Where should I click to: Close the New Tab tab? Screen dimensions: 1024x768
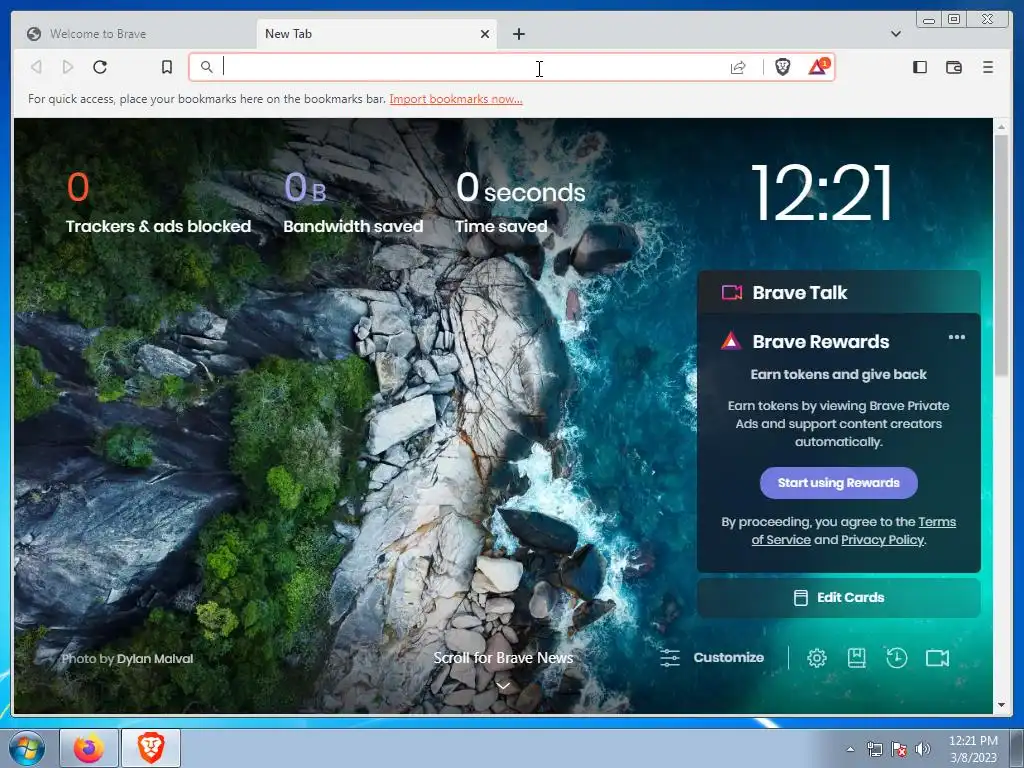(485, 34)
